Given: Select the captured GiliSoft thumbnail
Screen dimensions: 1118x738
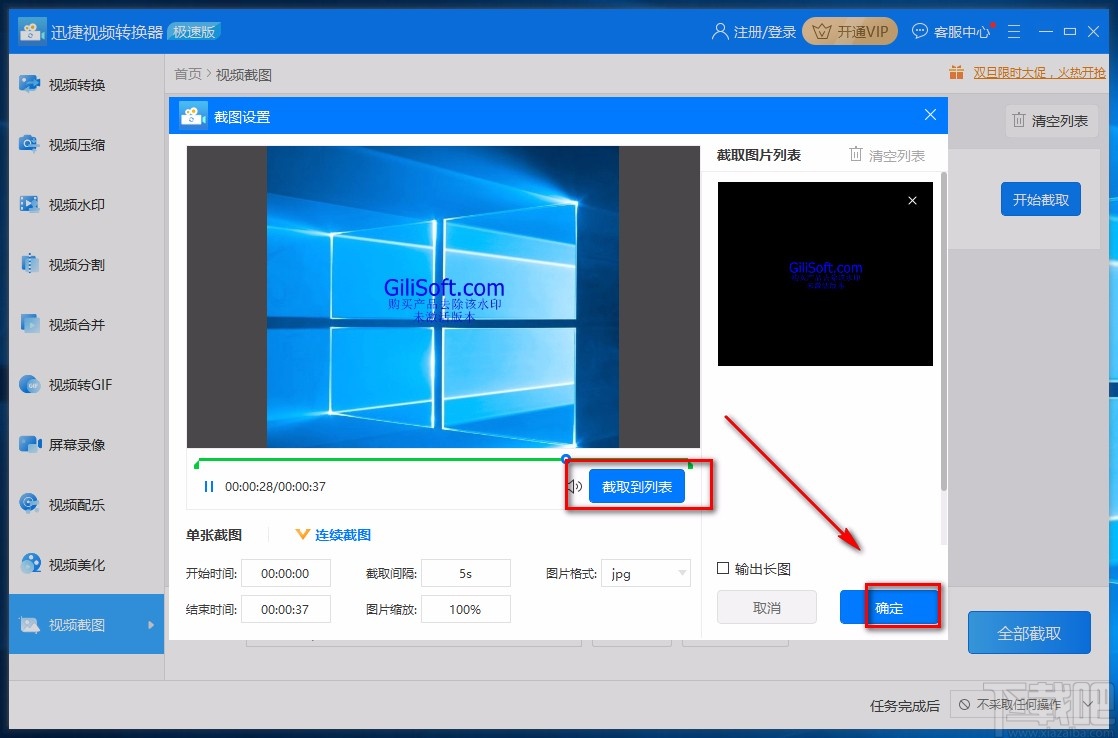Looking at the screenshot, I should point(825,273).
